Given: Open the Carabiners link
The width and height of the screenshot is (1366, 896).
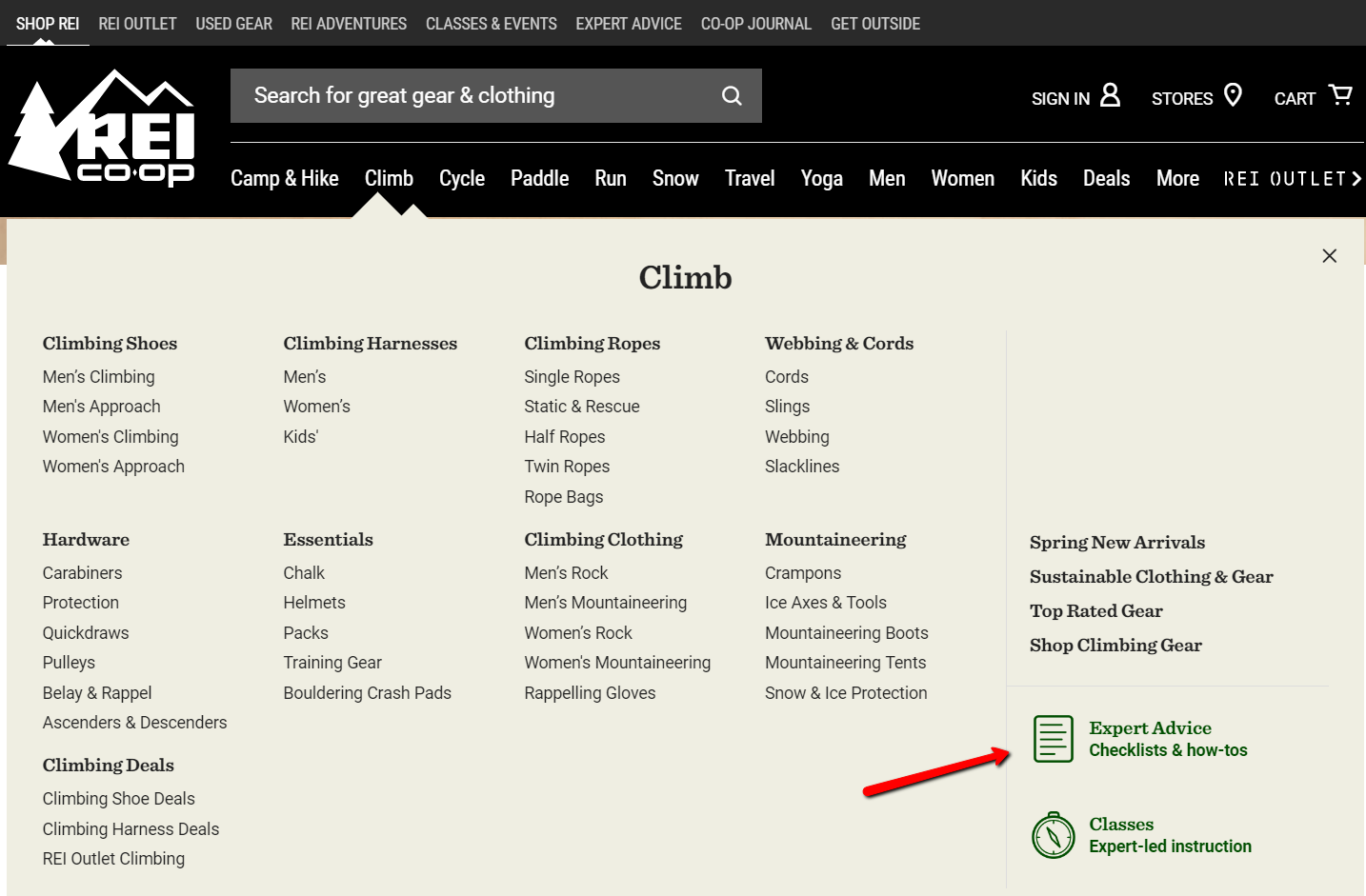Looking at the screenshot, I should 82,573.
